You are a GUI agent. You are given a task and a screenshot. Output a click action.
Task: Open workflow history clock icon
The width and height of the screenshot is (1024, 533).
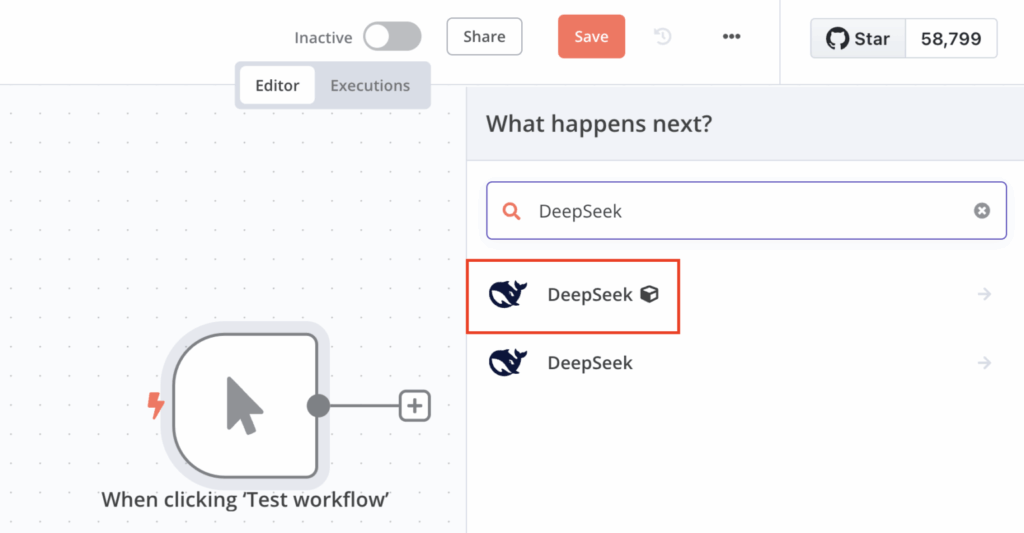click(x=663, y=37)
